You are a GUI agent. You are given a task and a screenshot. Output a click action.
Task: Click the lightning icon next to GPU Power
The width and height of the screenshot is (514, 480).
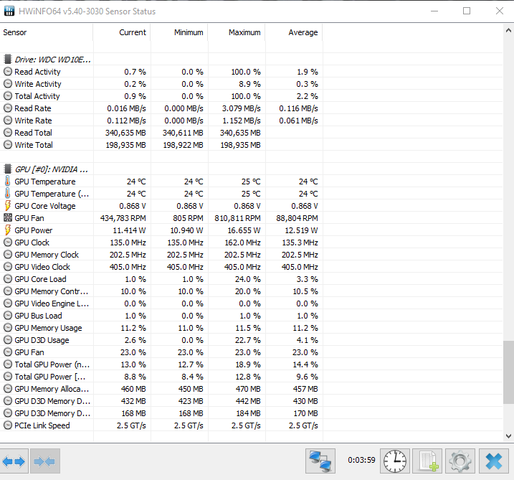point(7,230)
